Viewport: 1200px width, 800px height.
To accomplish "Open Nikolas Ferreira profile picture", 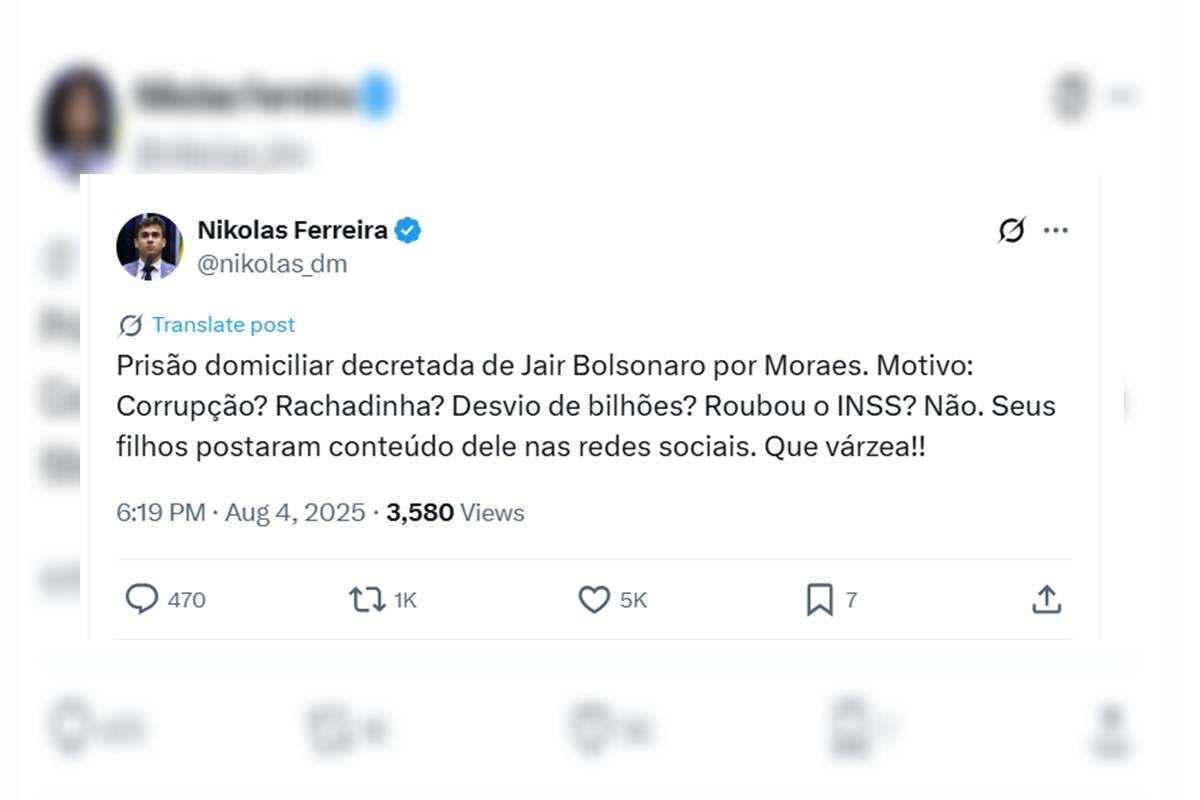I will pyautogui.click(x=149, y=246).
